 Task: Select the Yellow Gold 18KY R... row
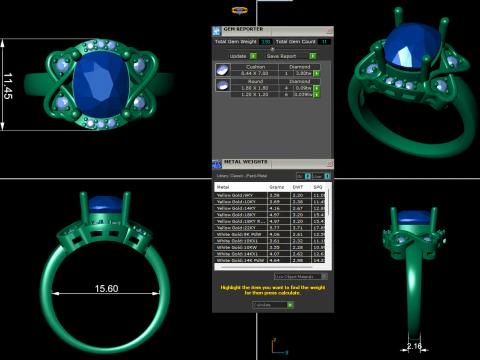[270, 221]
